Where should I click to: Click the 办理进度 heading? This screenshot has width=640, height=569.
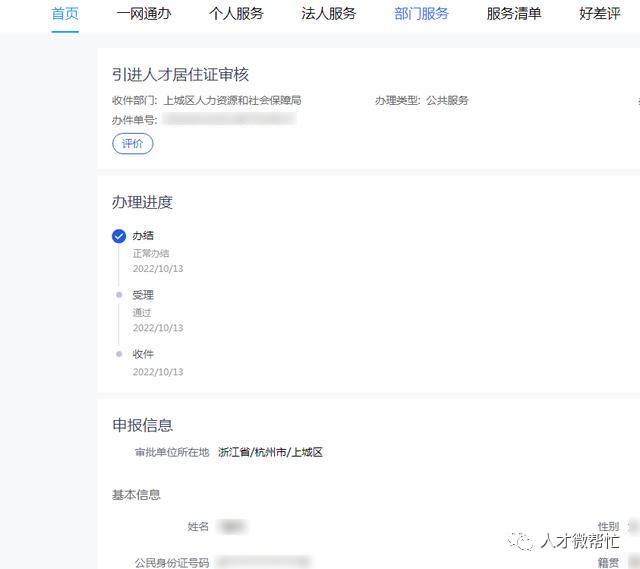(x=142, y=202)
